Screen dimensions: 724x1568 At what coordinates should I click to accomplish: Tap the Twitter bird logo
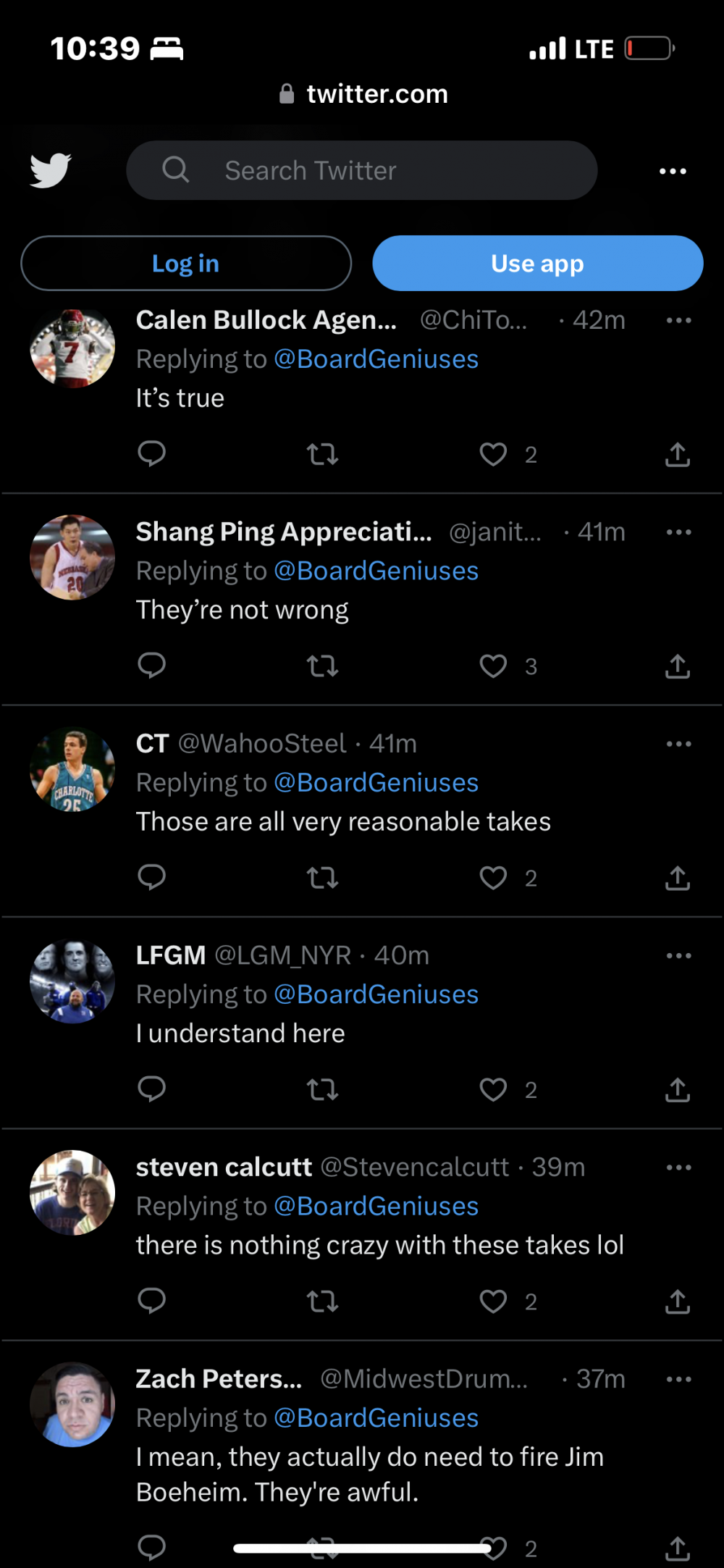50,170
